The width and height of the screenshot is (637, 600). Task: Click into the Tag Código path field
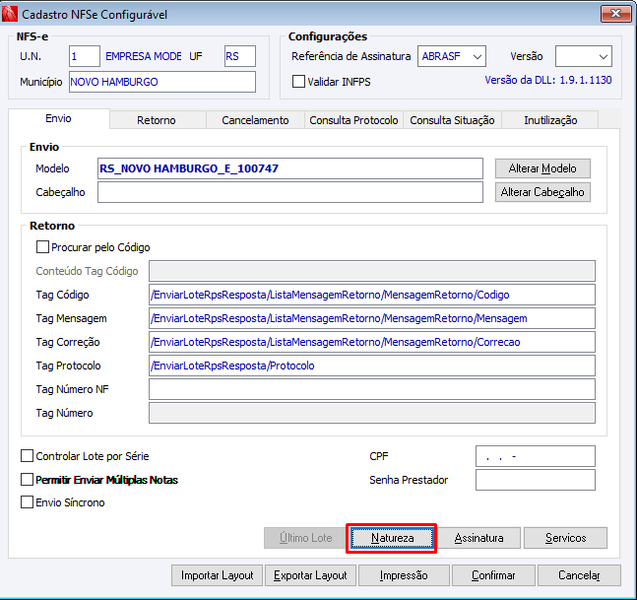click(372, 295)
